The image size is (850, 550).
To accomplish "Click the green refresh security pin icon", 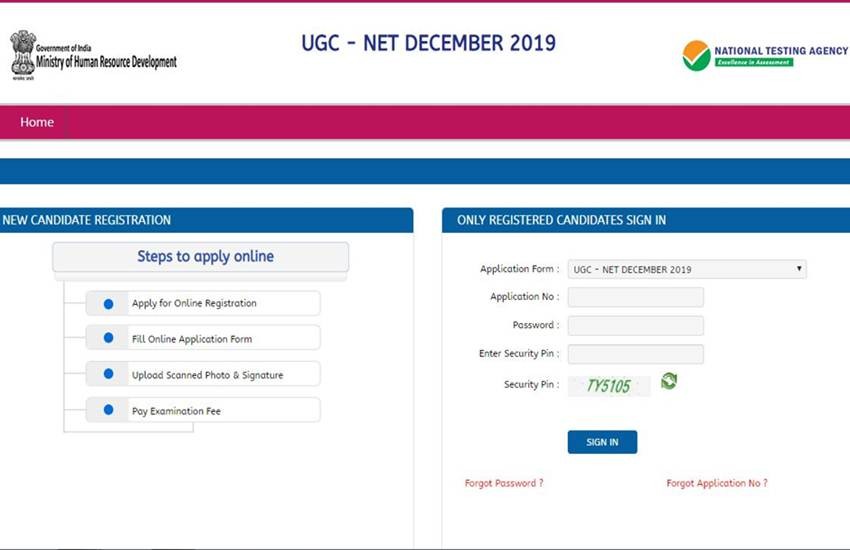I will point(669,381).
